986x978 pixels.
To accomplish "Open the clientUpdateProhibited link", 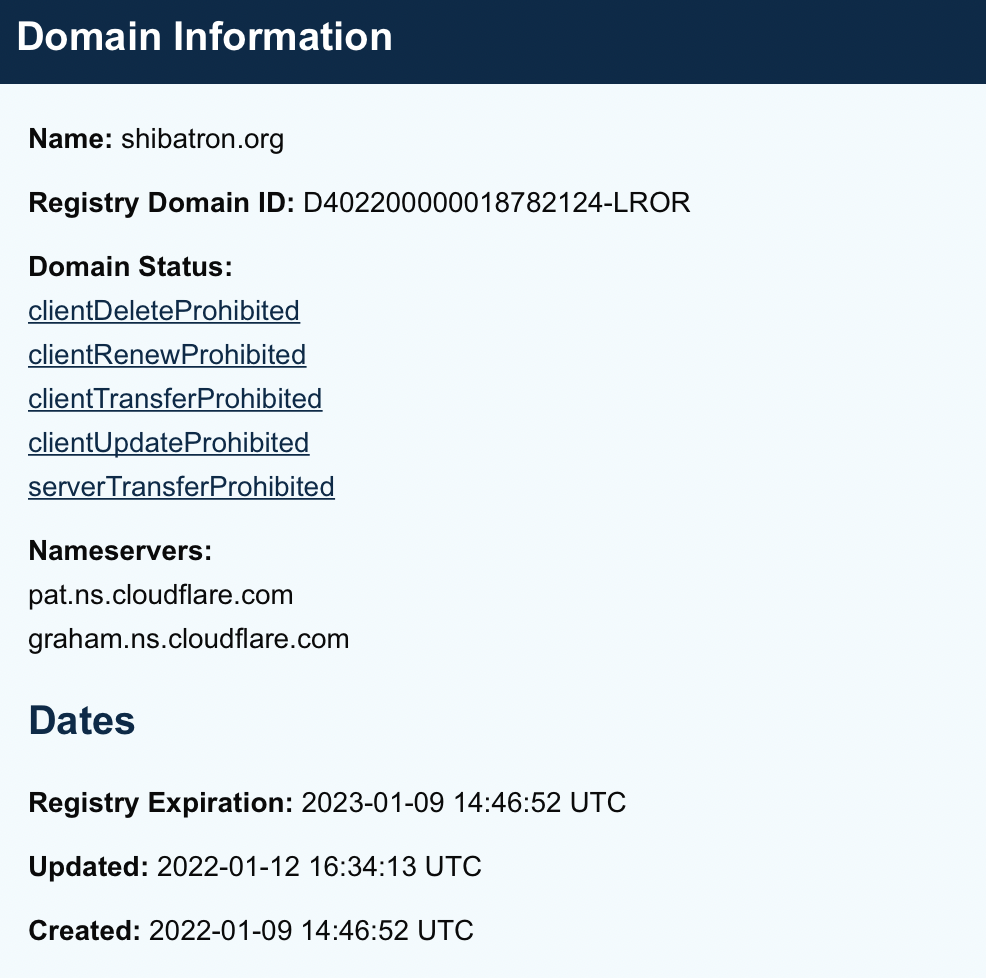I will click(169, 443).
